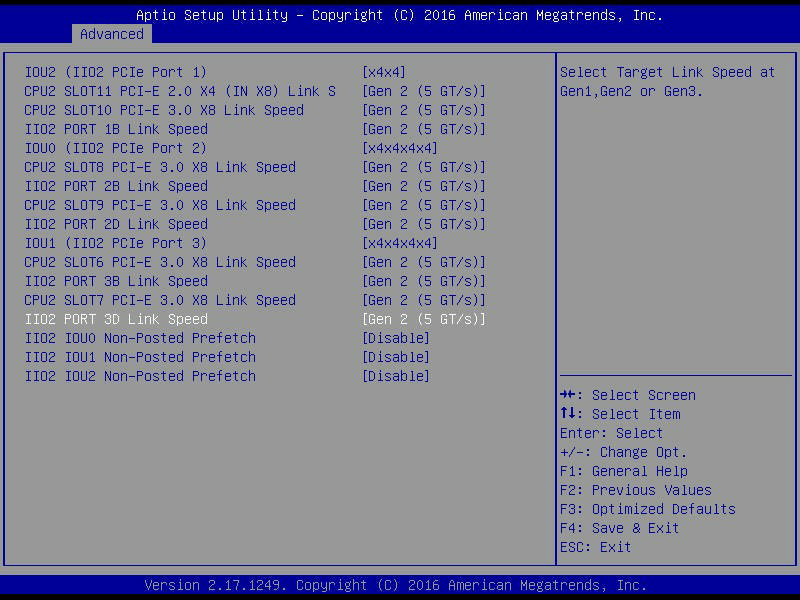Click the Enter: Select hint

click(x=611, y=433)
